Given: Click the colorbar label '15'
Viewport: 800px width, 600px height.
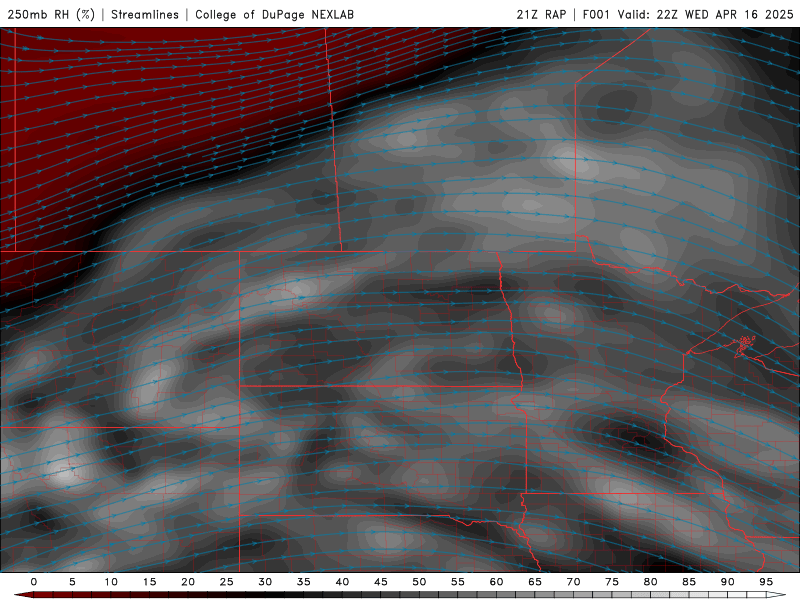Looking at the screenshot, I should coord(149,582).
